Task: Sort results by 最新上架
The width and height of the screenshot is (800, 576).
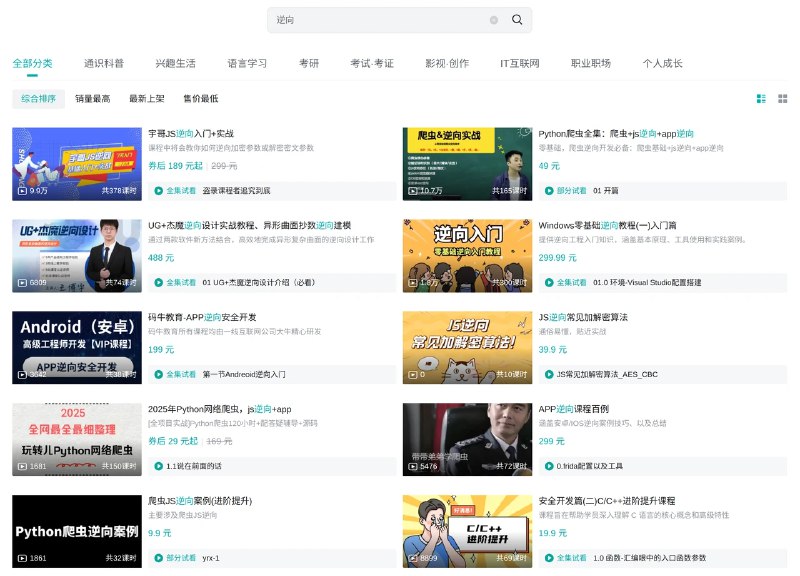Action: tap(146, 99)
